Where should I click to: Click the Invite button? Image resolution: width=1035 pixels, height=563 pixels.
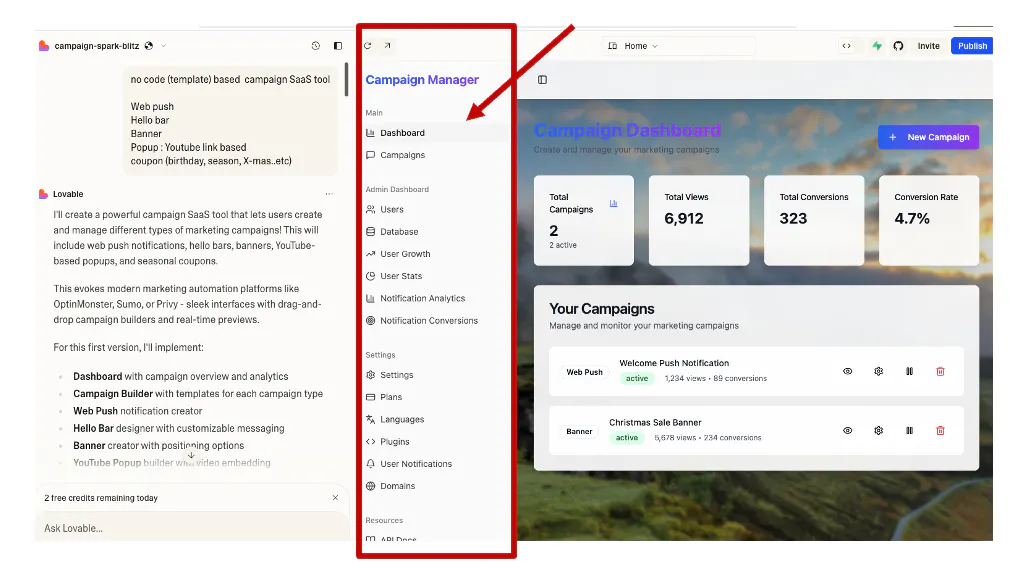click(x=928, y=46)
